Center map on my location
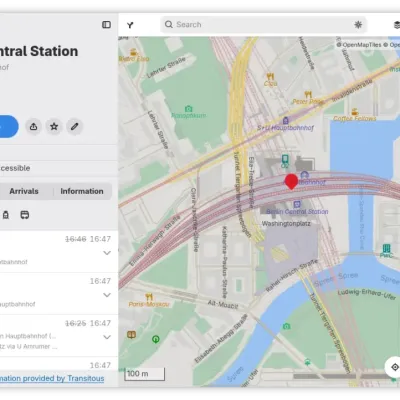 [395, 367]
